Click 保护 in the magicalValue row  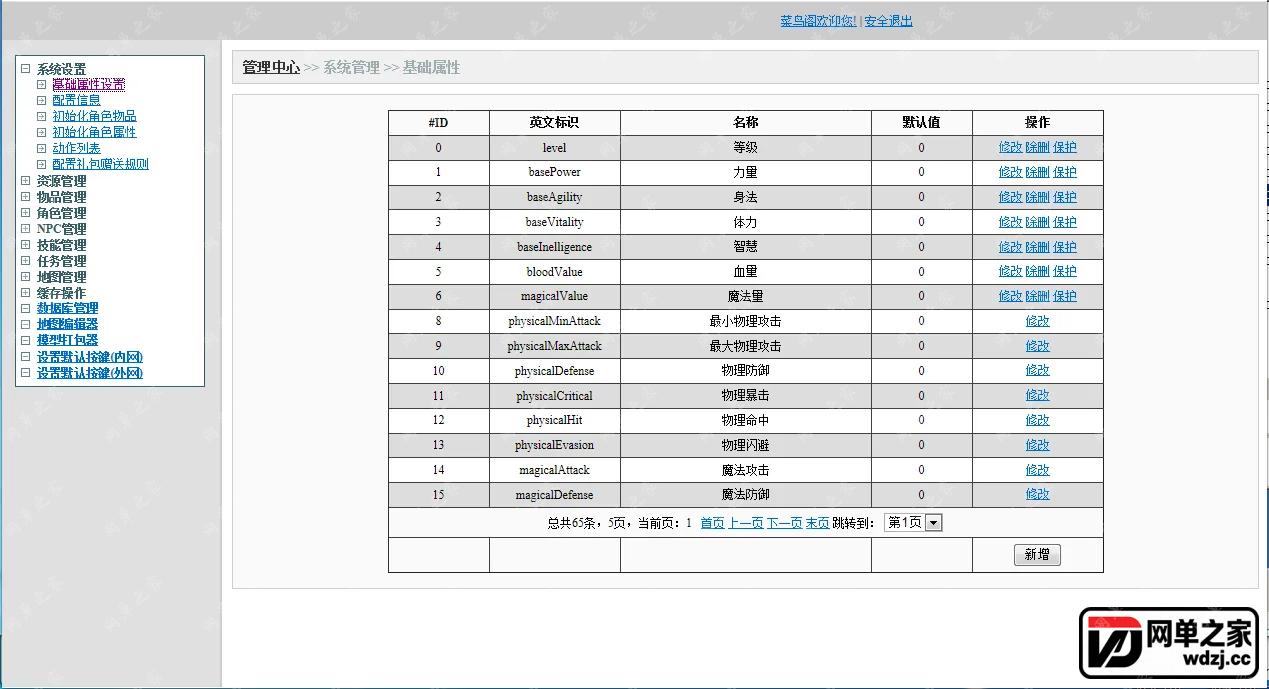[1064, 296]
